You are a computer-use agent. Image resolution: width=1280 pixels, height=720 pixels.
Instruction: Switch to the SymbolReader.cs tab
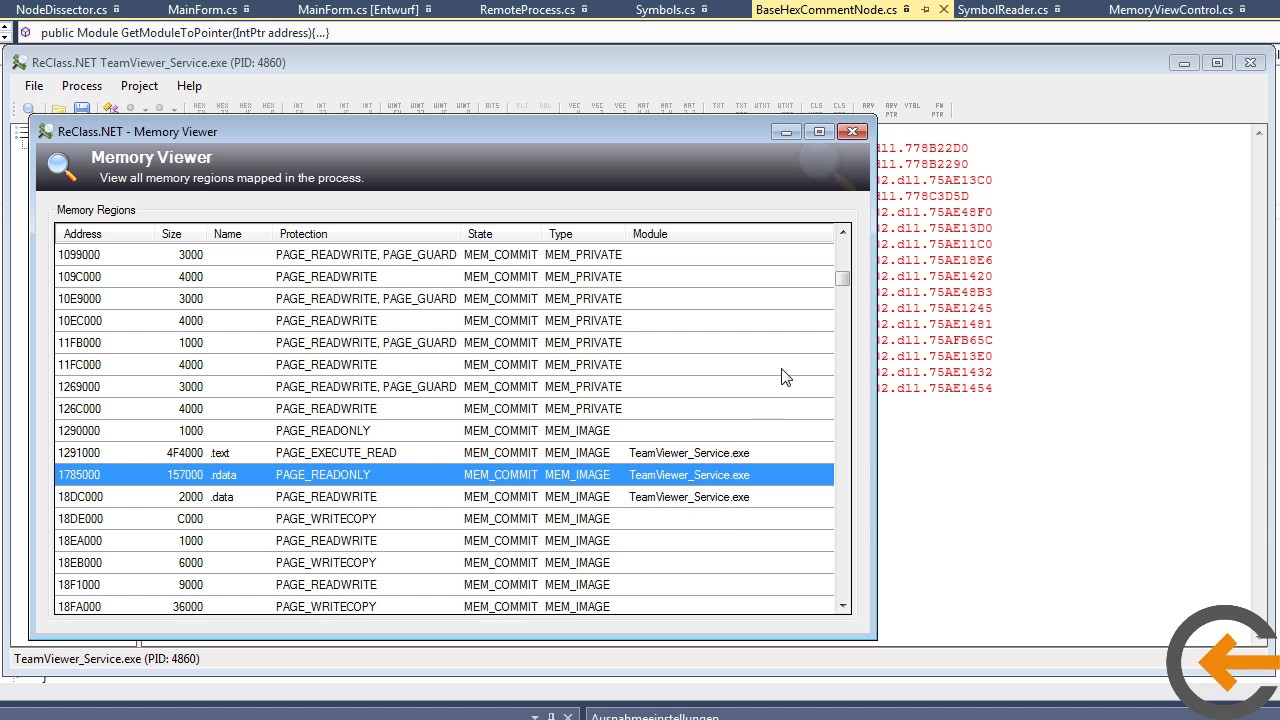(1002, 10)
